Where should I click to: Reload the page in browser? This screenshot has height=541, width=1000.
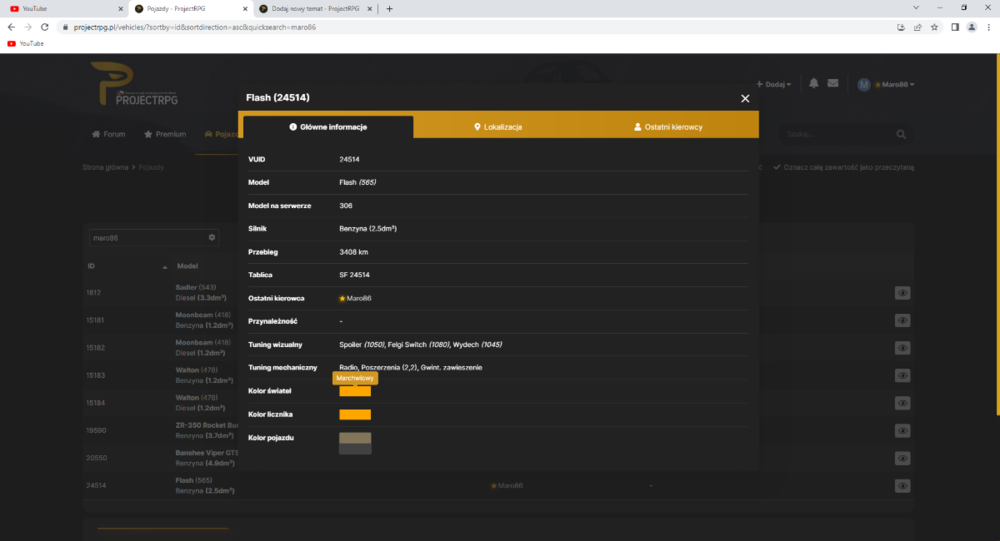(x=45, y=27)
